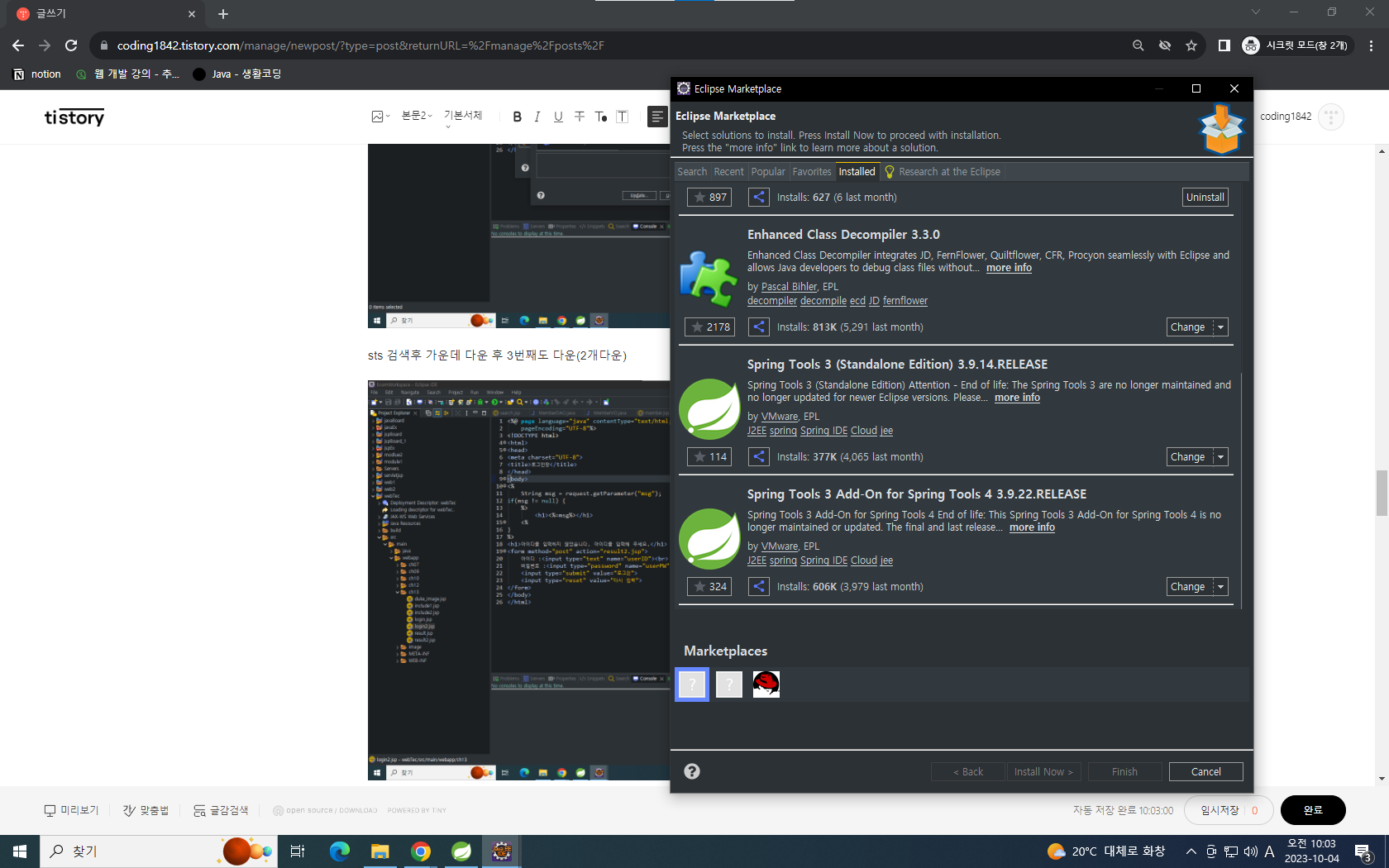1389x868 pixels.
Task: Star the entry with 897 favorites
Action: (x=709, y=198)
